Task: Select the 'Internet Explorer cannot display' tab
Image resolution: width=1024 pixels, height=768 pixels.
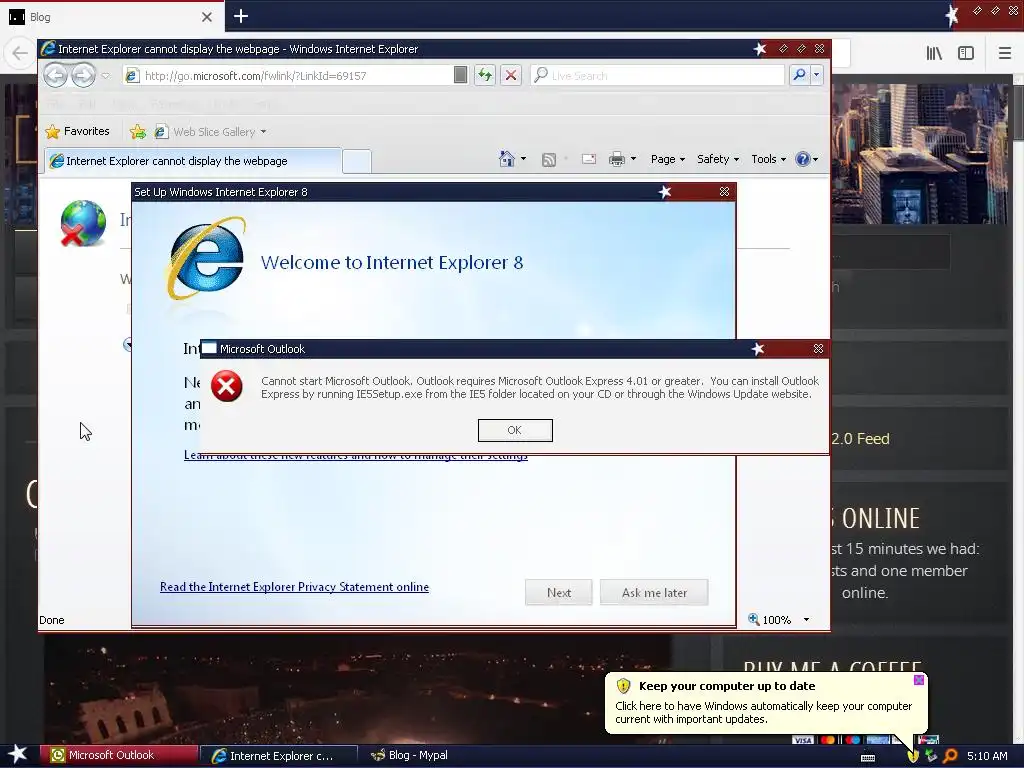Action: click(x=193, y=161)
